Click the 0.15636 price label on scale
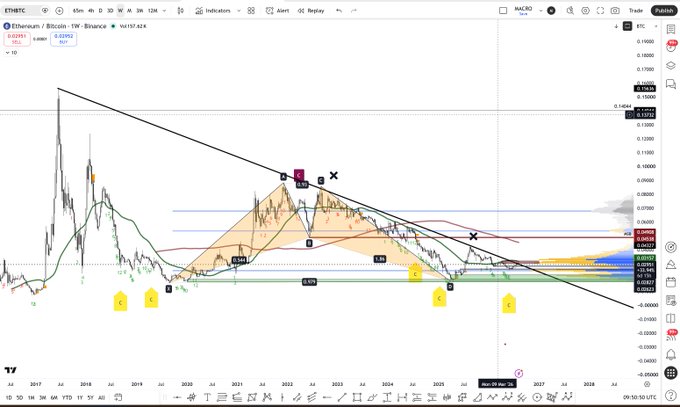 coord(645,89)
